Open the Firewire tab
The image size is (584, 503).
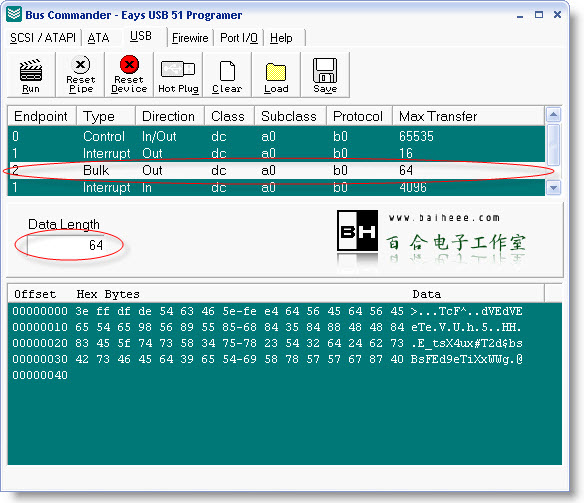[190, 38]
